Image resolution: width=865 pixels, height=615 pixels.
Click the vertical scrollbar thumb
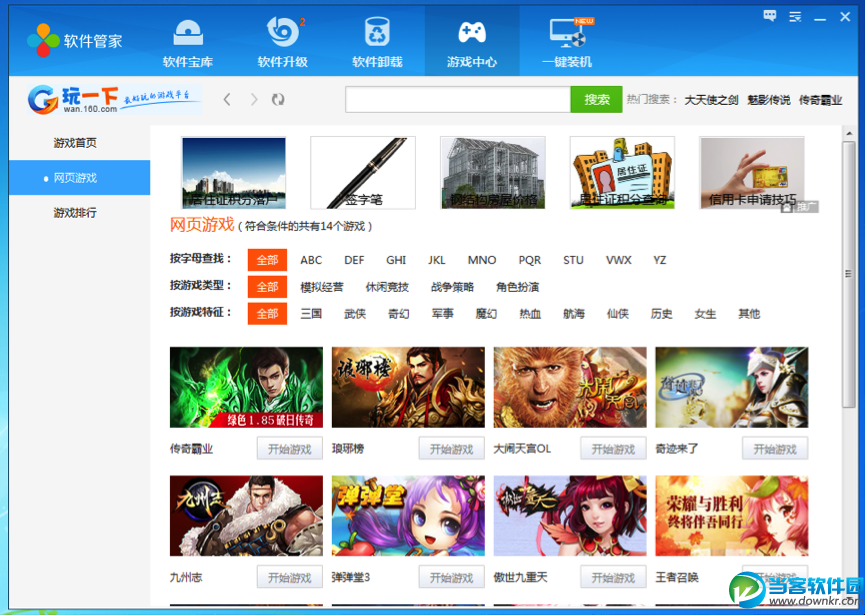(848, 274)
